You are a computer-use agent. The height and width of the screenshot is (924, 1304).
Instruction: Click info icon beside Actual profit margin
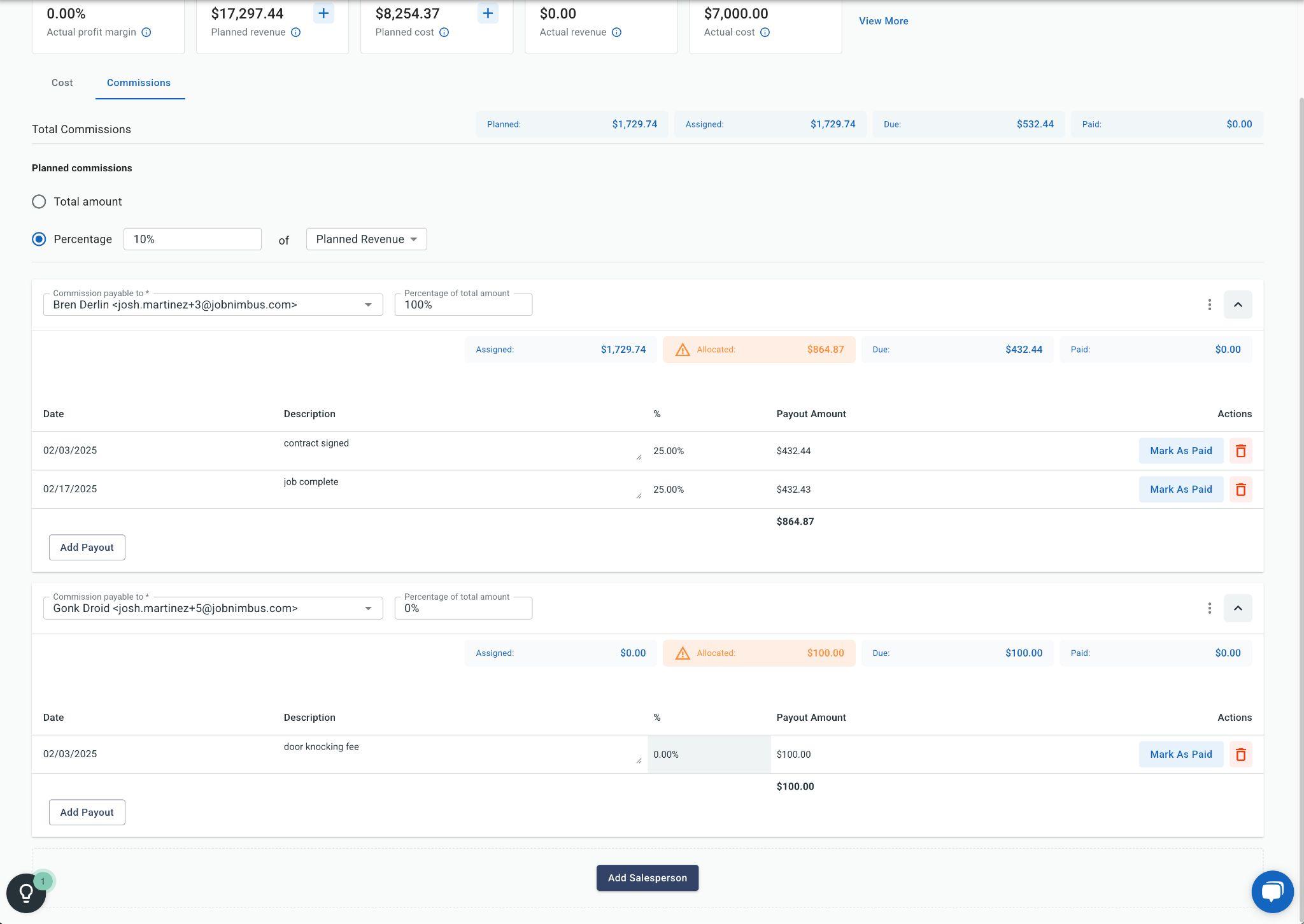(x=146, y=32)
